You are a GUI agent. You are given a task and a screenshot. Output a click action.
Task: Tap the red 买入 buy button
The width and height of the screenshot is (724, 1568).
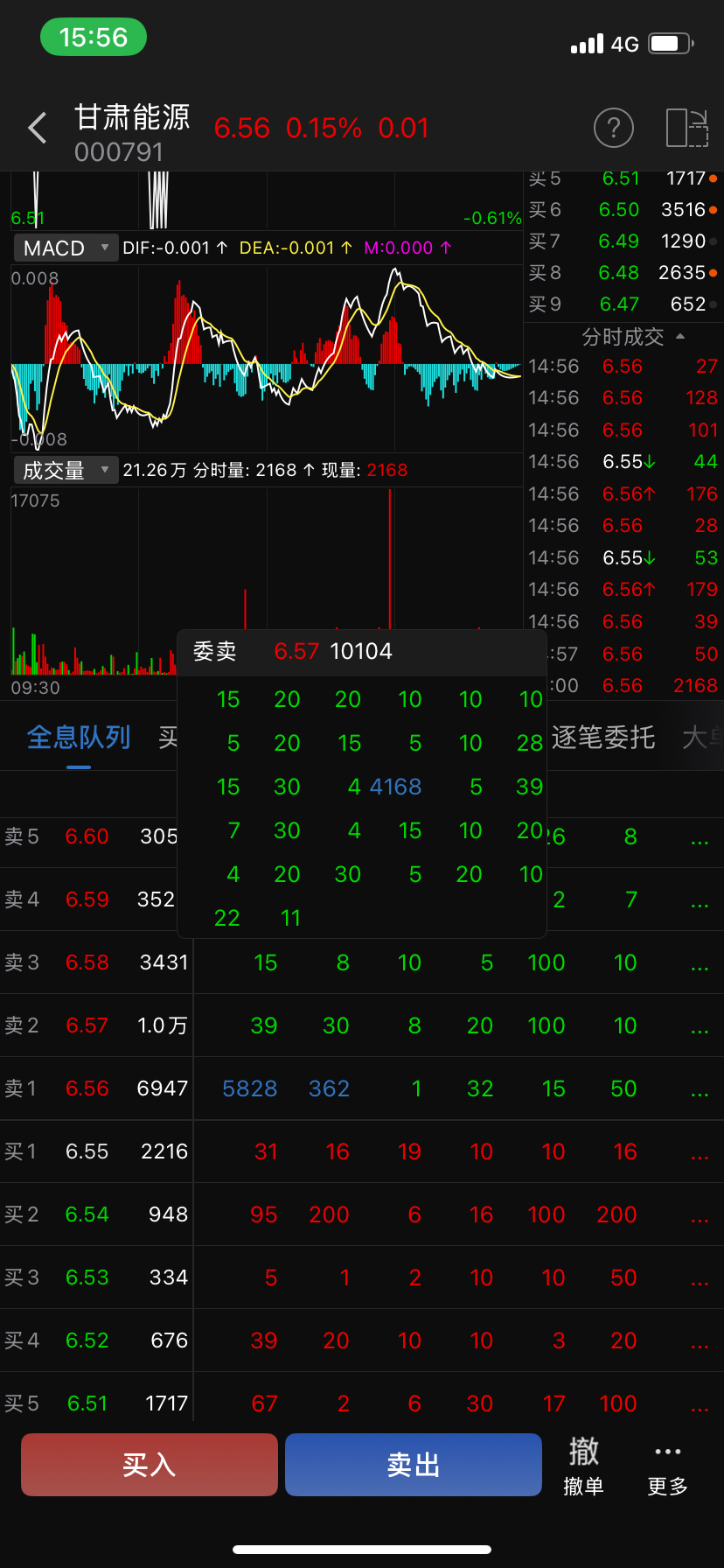(x=150, y=1465)
